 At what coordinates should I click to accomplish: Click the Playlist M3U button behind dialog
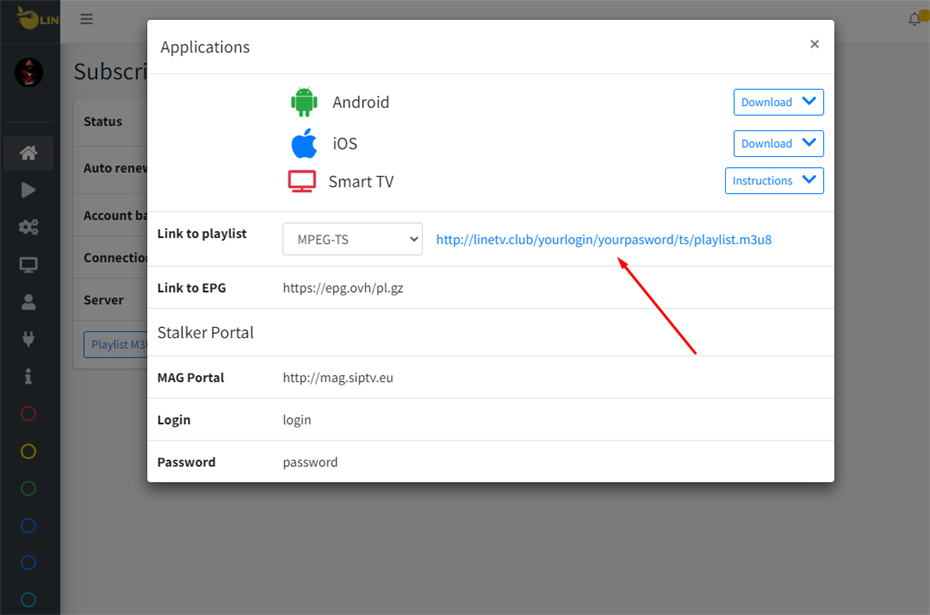(116, 345)
